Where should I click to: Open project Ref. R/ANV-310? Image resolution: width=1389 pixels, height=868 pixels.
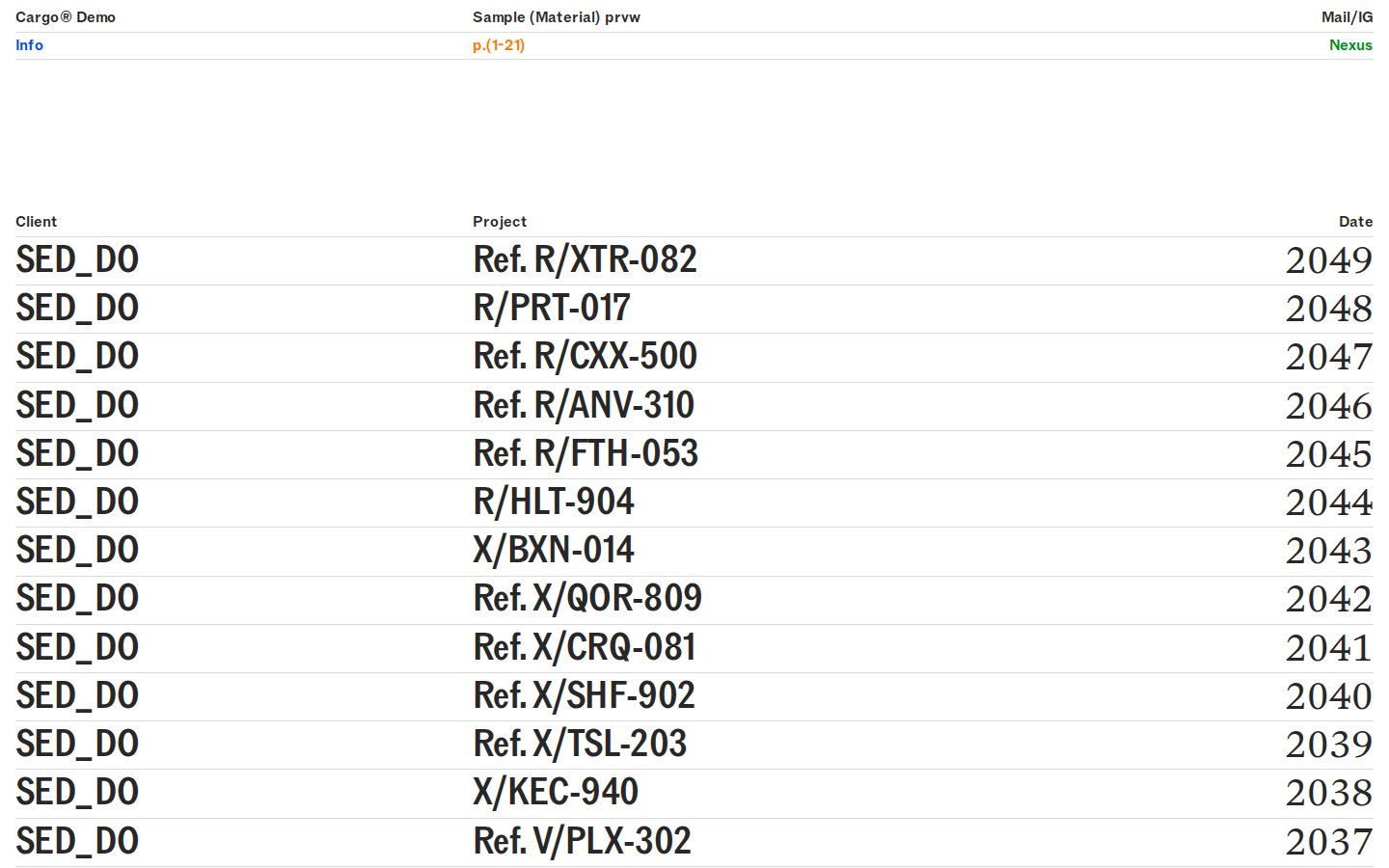(584, 406)
